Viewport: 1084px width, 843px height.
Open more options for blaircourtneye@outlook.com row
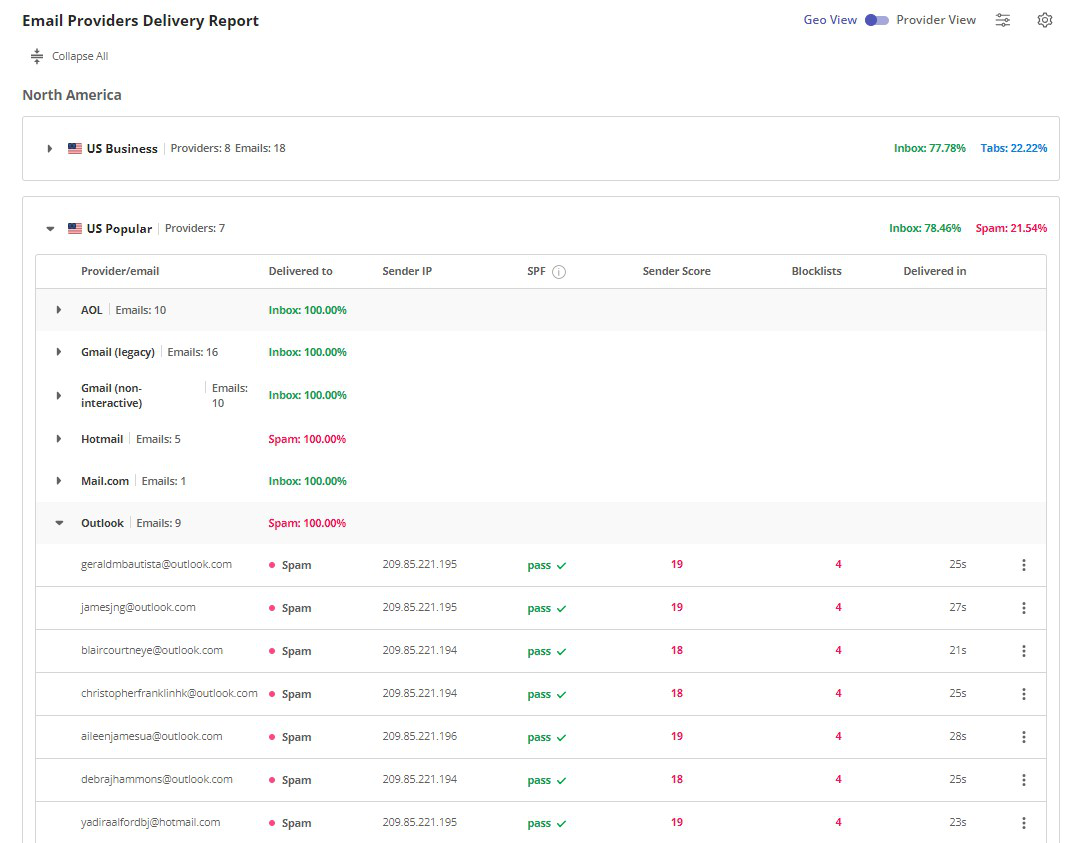click(x=1023, y=651)
